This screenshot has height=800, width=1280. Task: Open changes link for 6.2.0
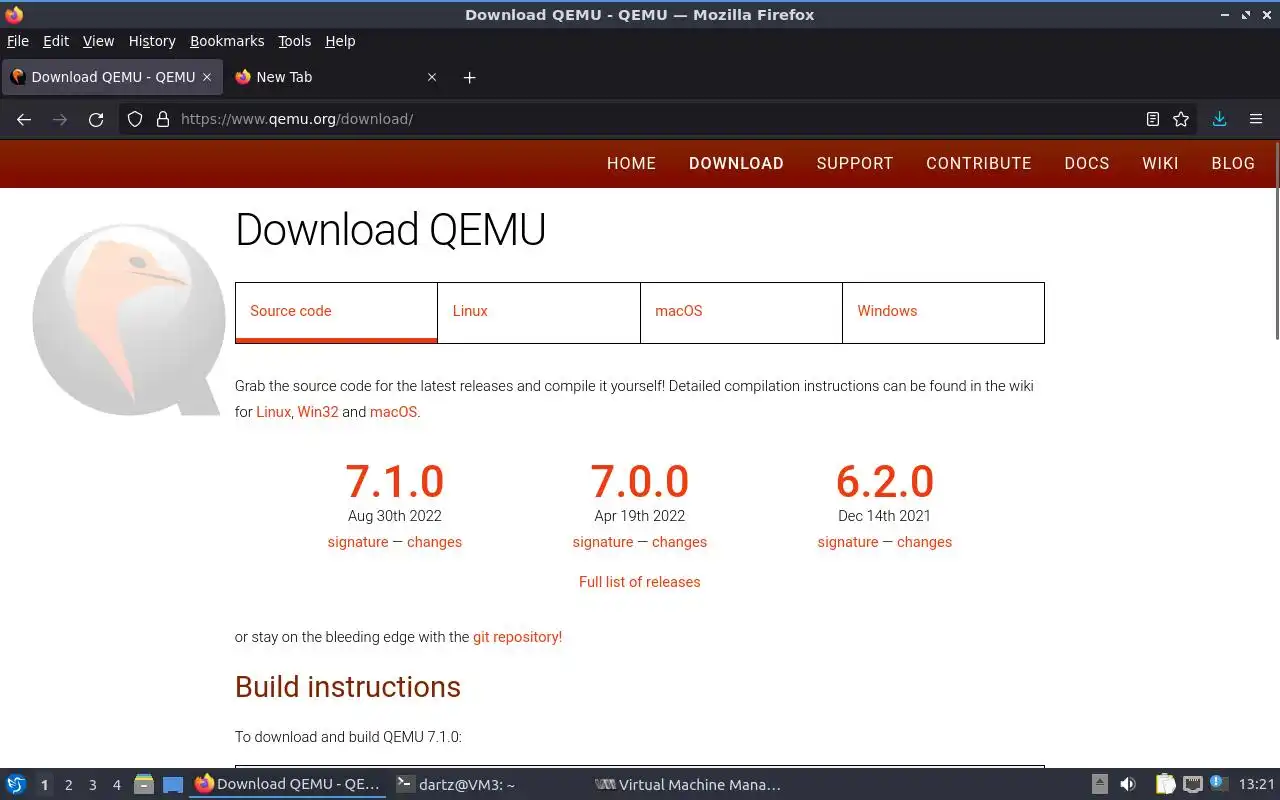point(924,542)
